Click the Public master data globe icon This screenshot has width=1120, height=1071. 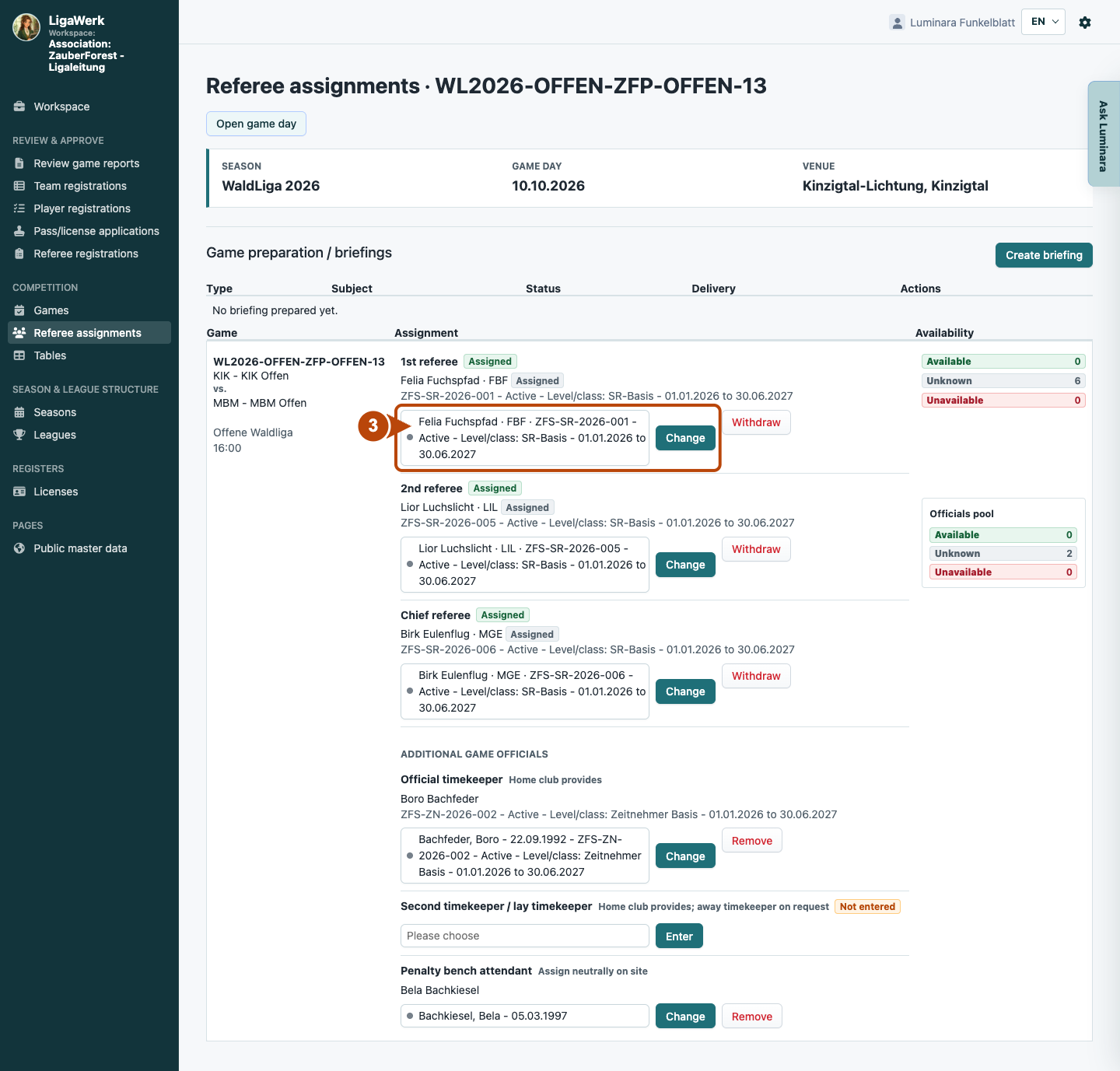[19, 548]
